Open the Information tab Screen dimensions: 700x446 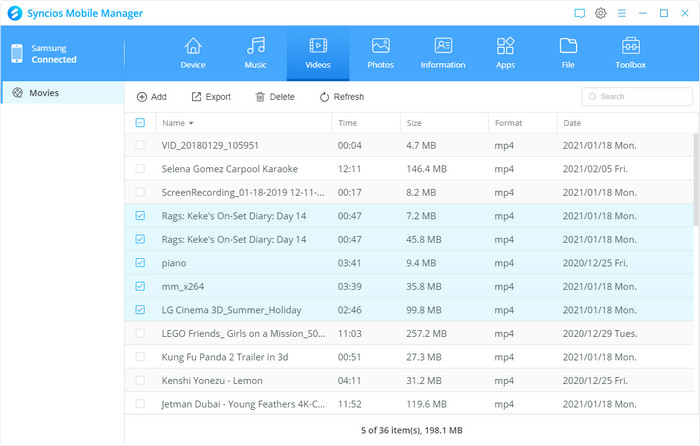tap(443, 53)
